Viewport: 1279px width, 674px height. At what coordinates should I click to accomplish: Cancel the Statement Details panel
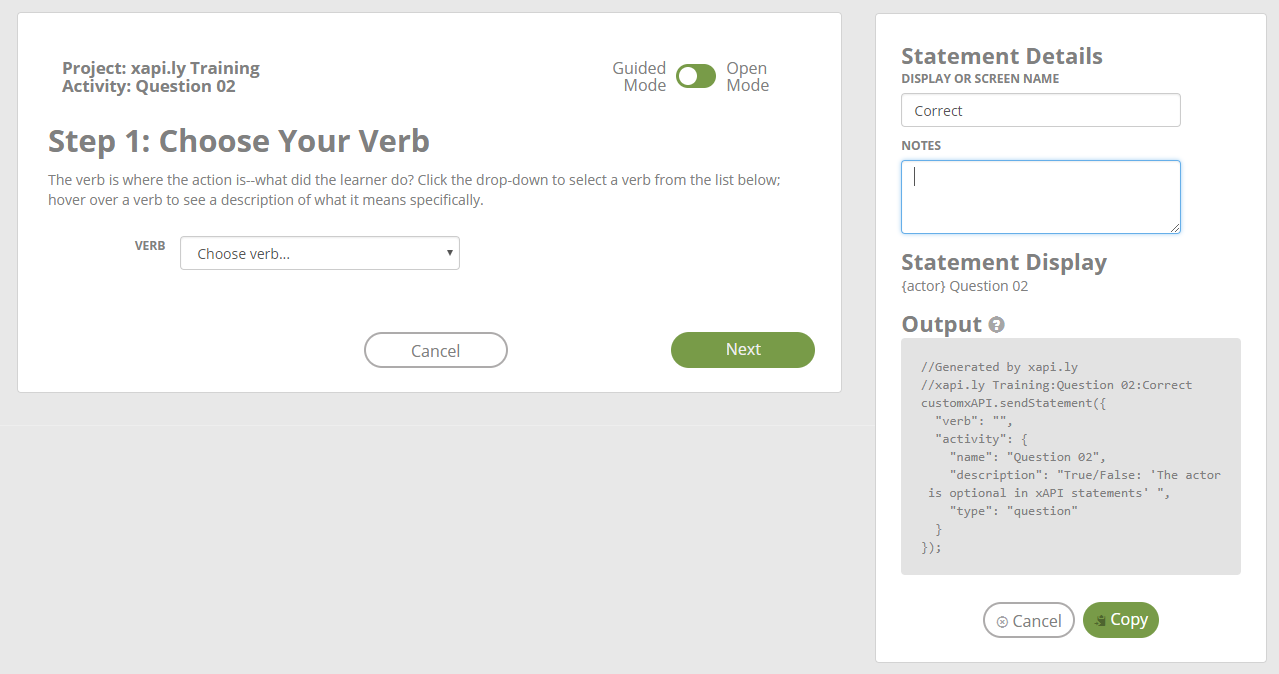click(x=1028, y=620)
